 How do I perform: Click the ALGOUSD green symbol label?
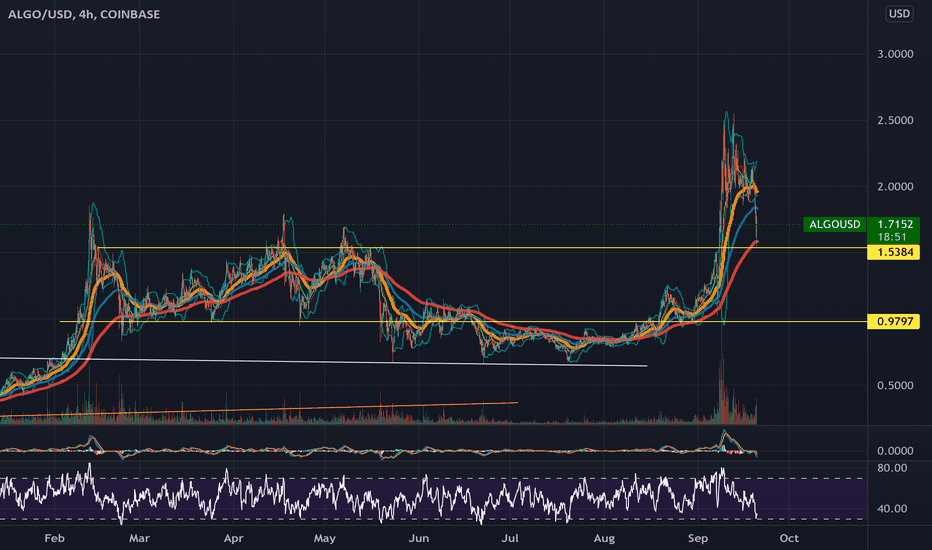pos(834,224)
